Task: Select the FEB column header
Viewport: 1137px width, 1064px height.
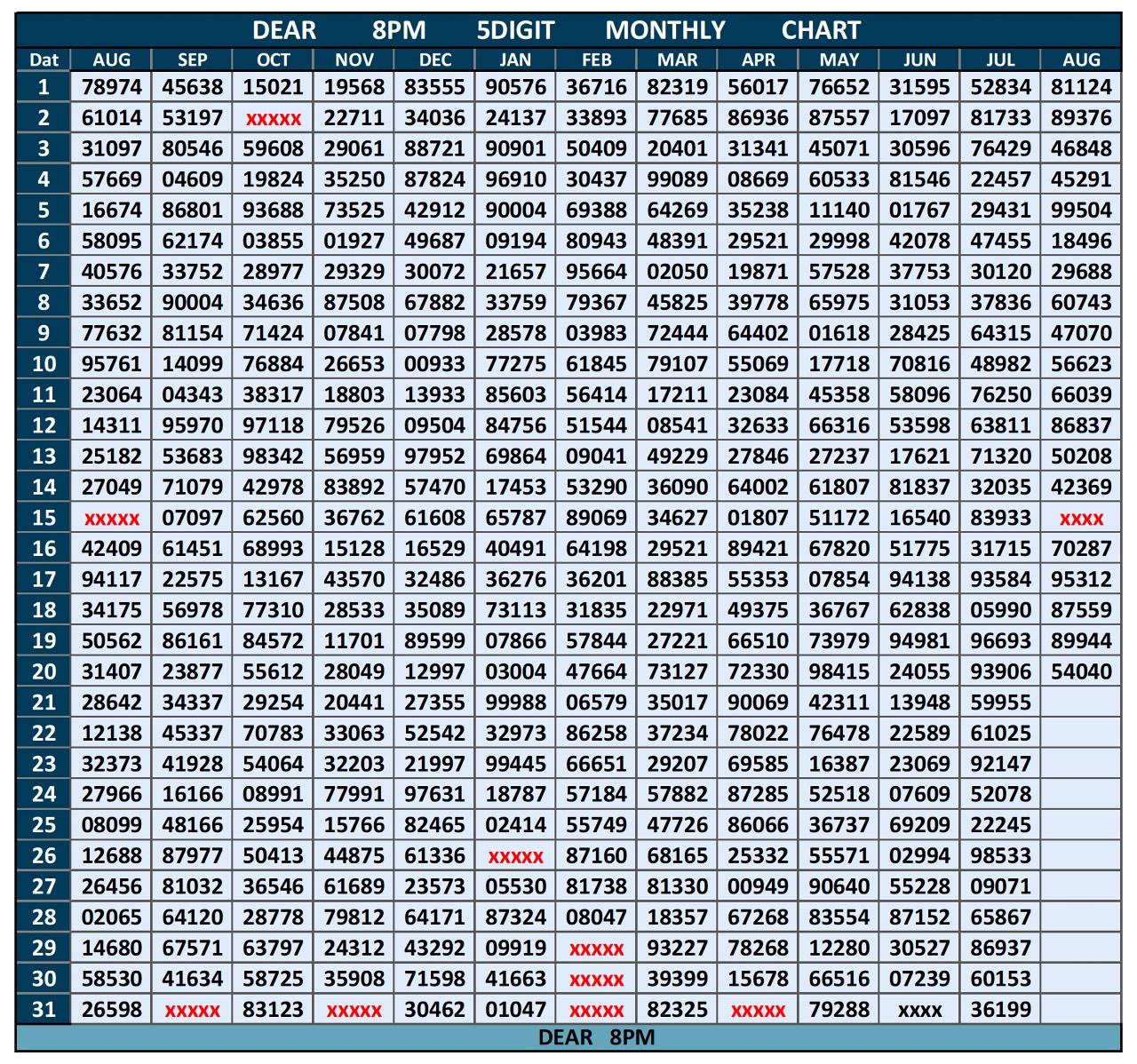Action: pos(596,60)
